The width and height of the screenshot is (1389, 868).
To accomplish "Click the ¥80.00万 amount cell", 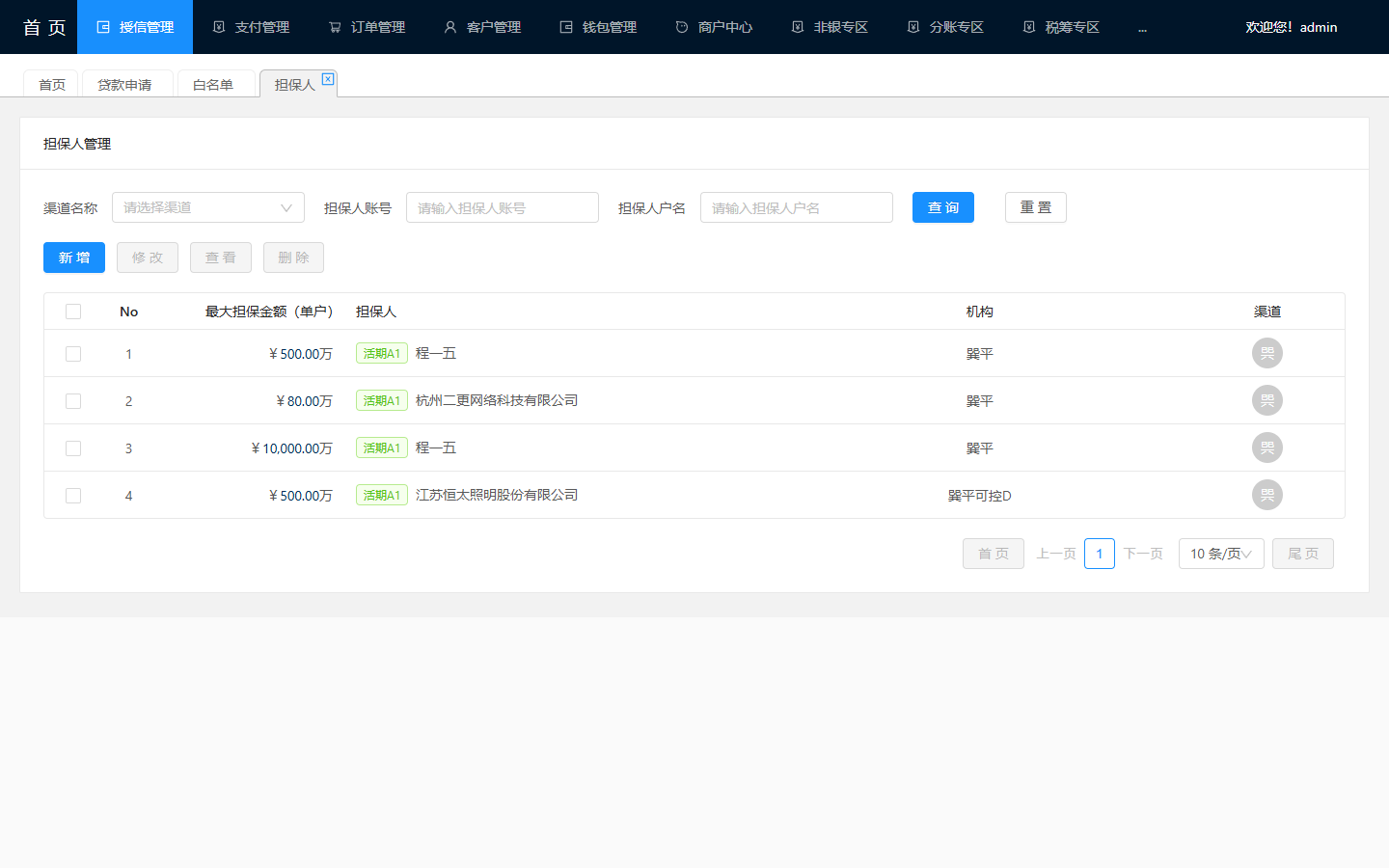I will coord(304,401).
